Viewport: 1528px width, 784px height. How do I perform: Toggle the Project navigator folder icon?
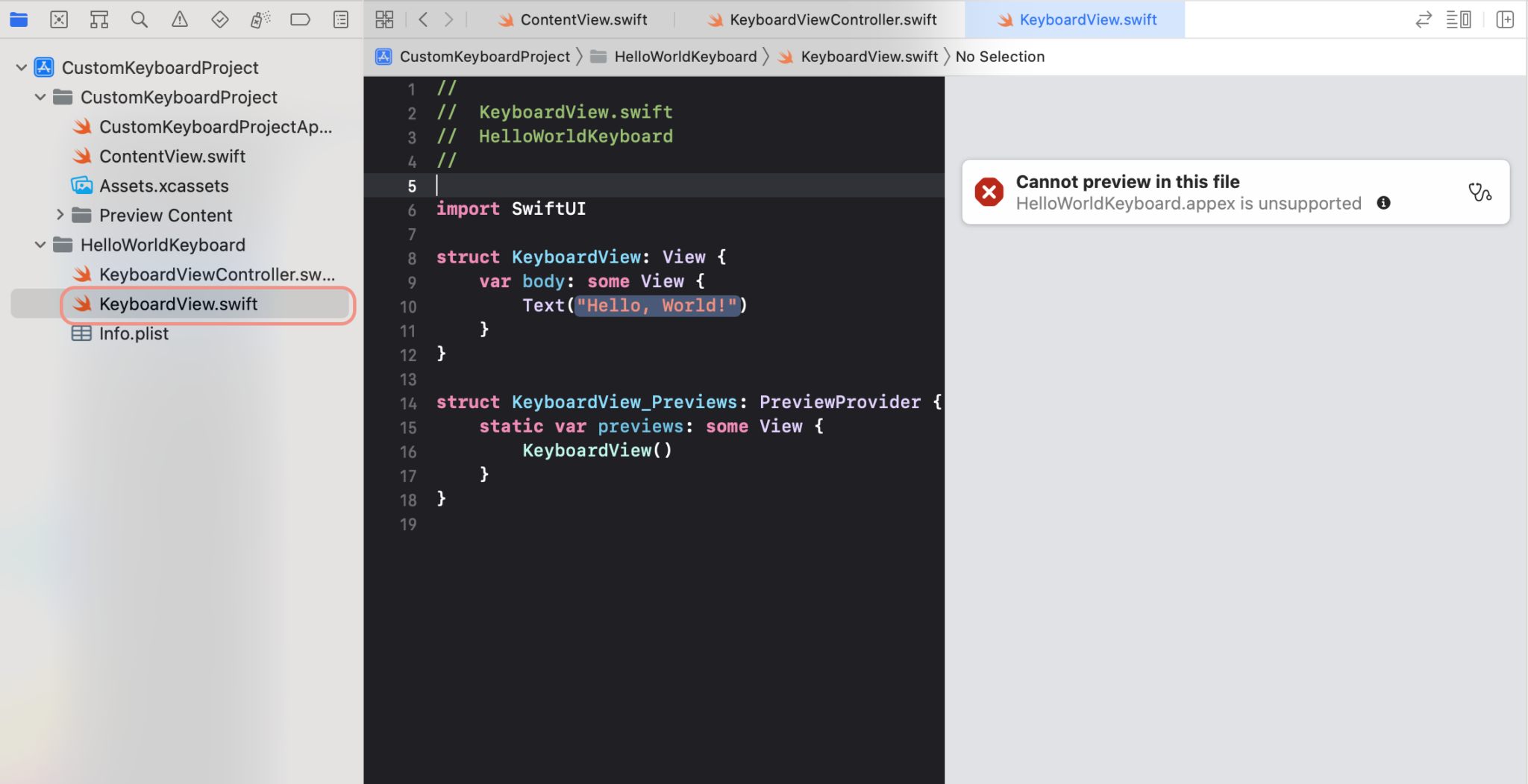coord(19,19)
